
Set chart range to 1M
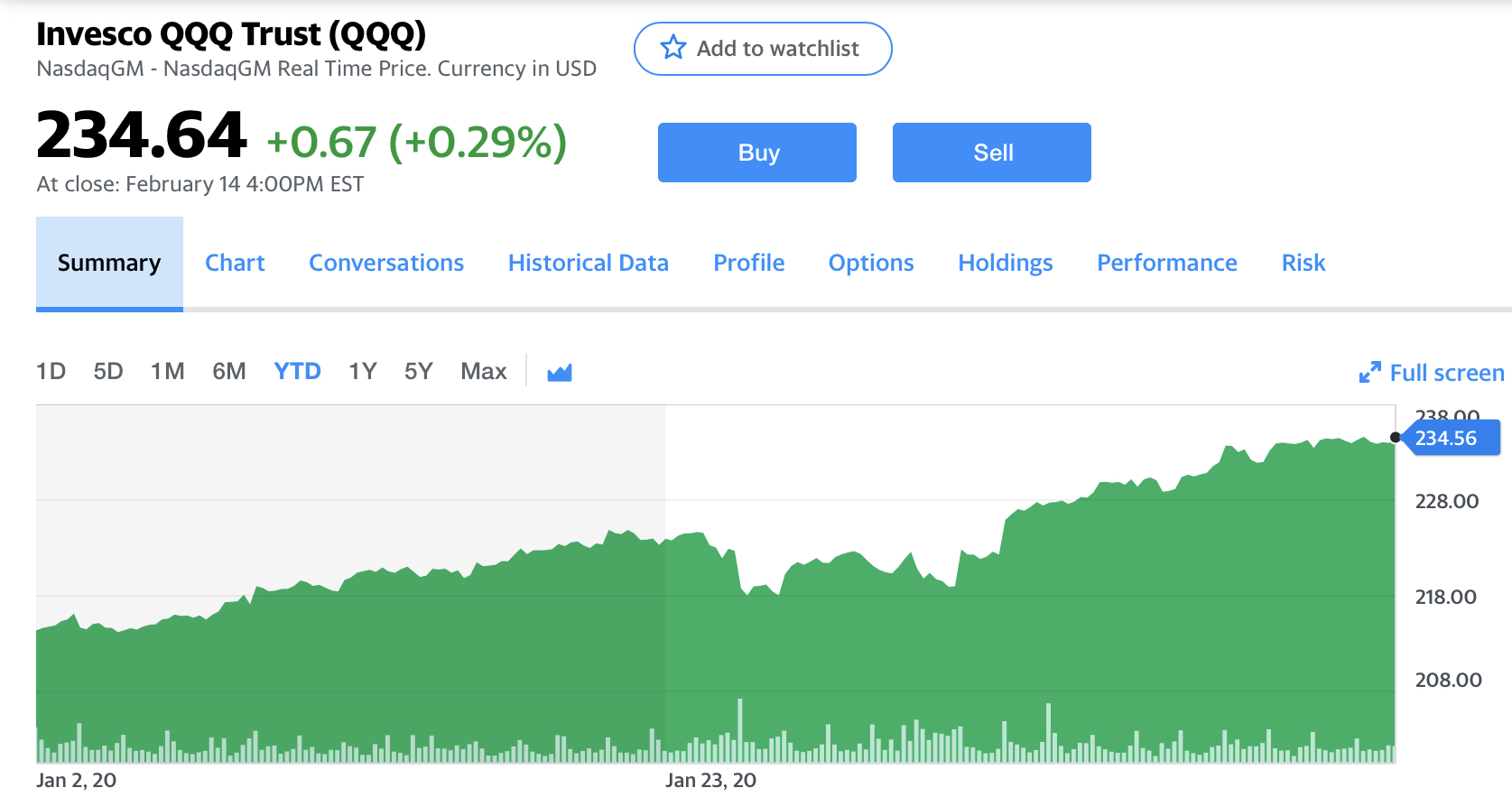pyautogui.click(x=168, y=371)
